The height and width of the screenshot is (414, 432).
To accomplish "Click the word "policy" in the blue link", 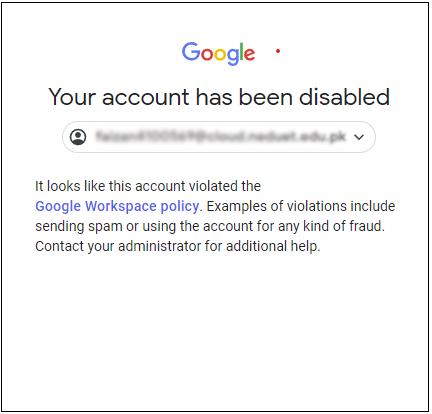I will click(180, 207).
